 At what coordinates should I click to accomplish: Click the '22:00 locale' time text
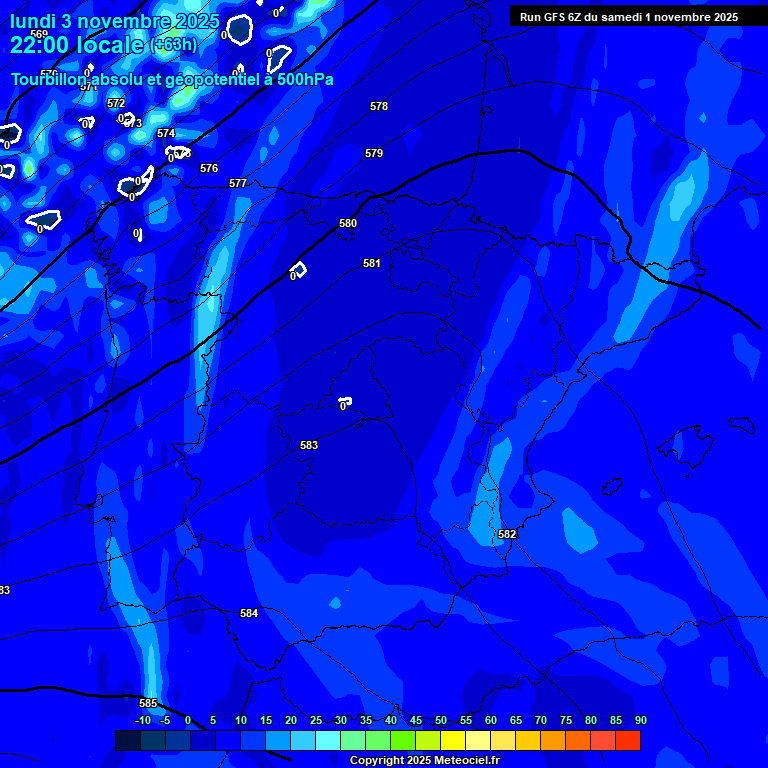[76, 45]
